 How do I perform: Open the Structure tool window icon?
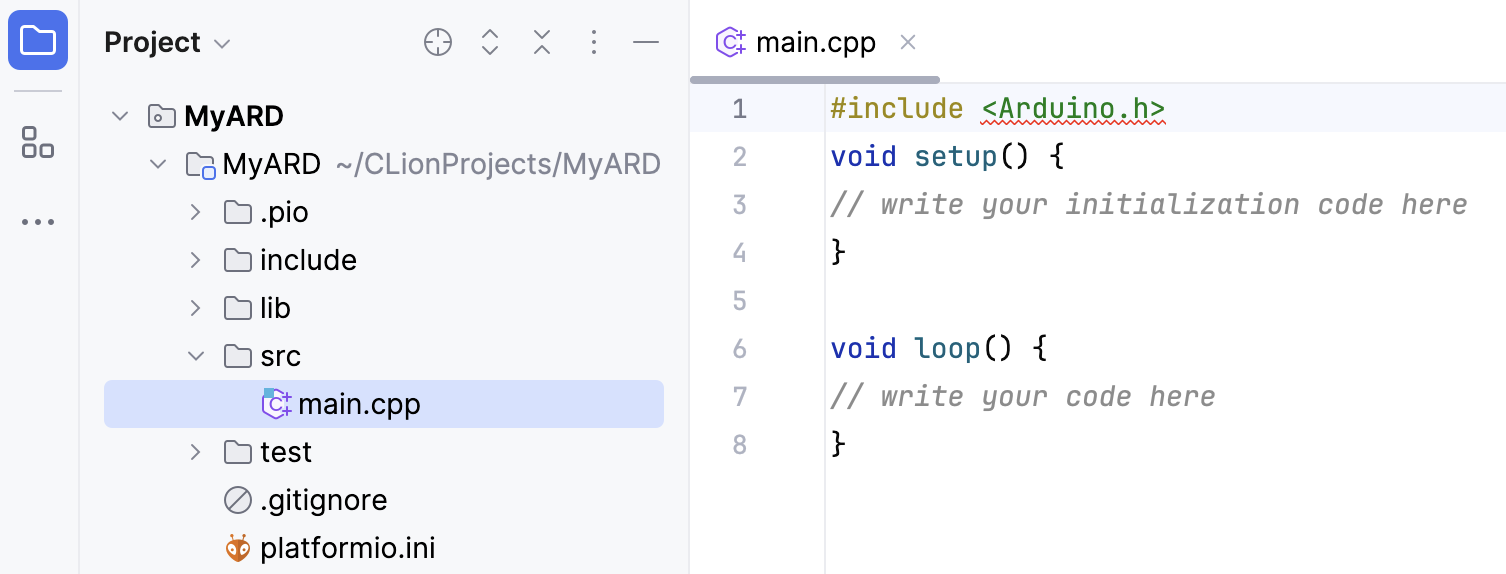pyautogui.click(x=38, y=142)
